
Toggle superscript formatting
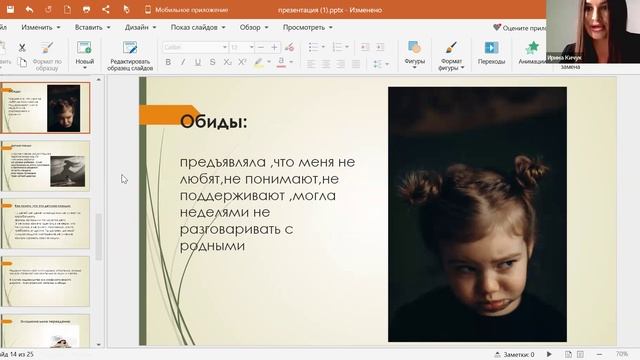point(242,62)
